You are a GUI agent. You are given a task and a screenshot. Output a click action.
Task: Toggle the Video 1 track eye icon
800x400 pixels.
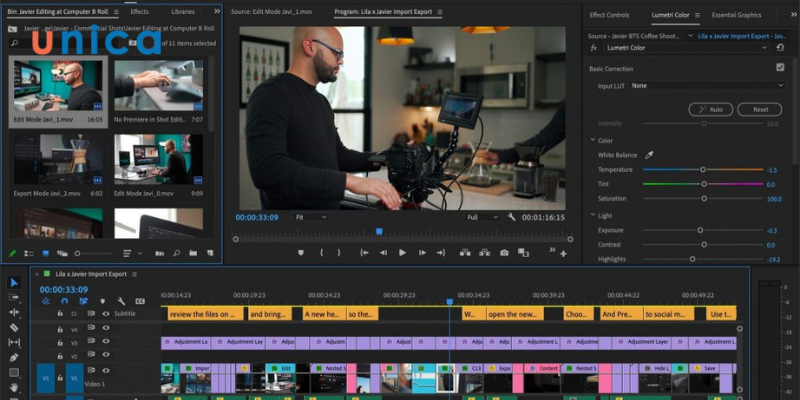click(x=105, y=369)
